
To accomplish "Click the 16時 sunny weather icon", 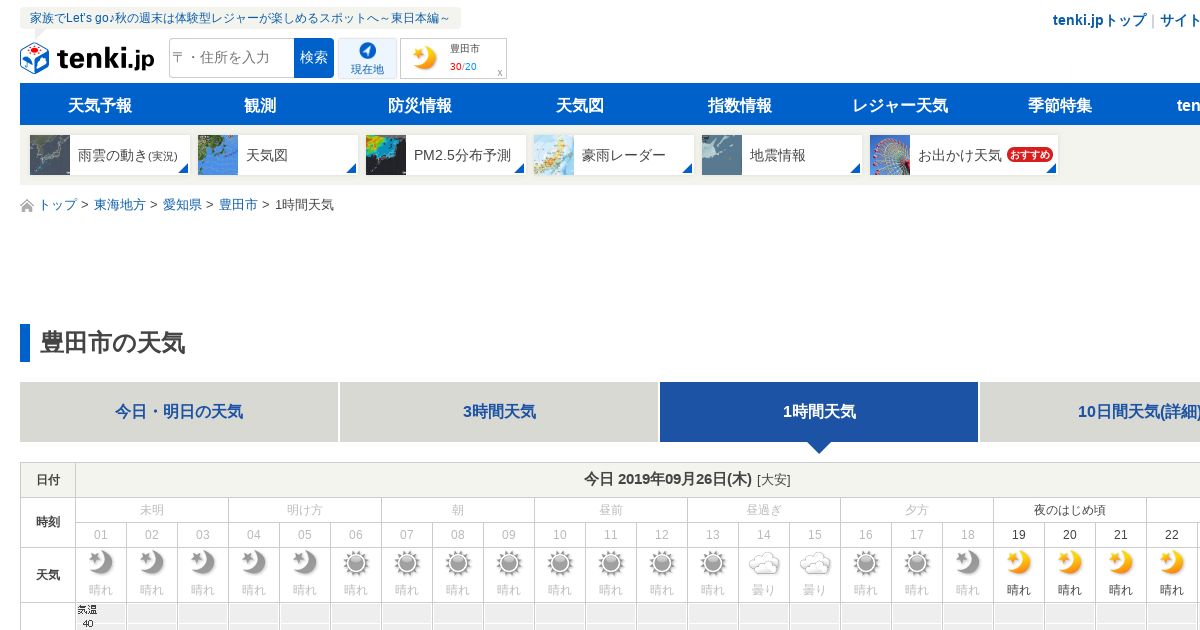I will coord(866,563).
